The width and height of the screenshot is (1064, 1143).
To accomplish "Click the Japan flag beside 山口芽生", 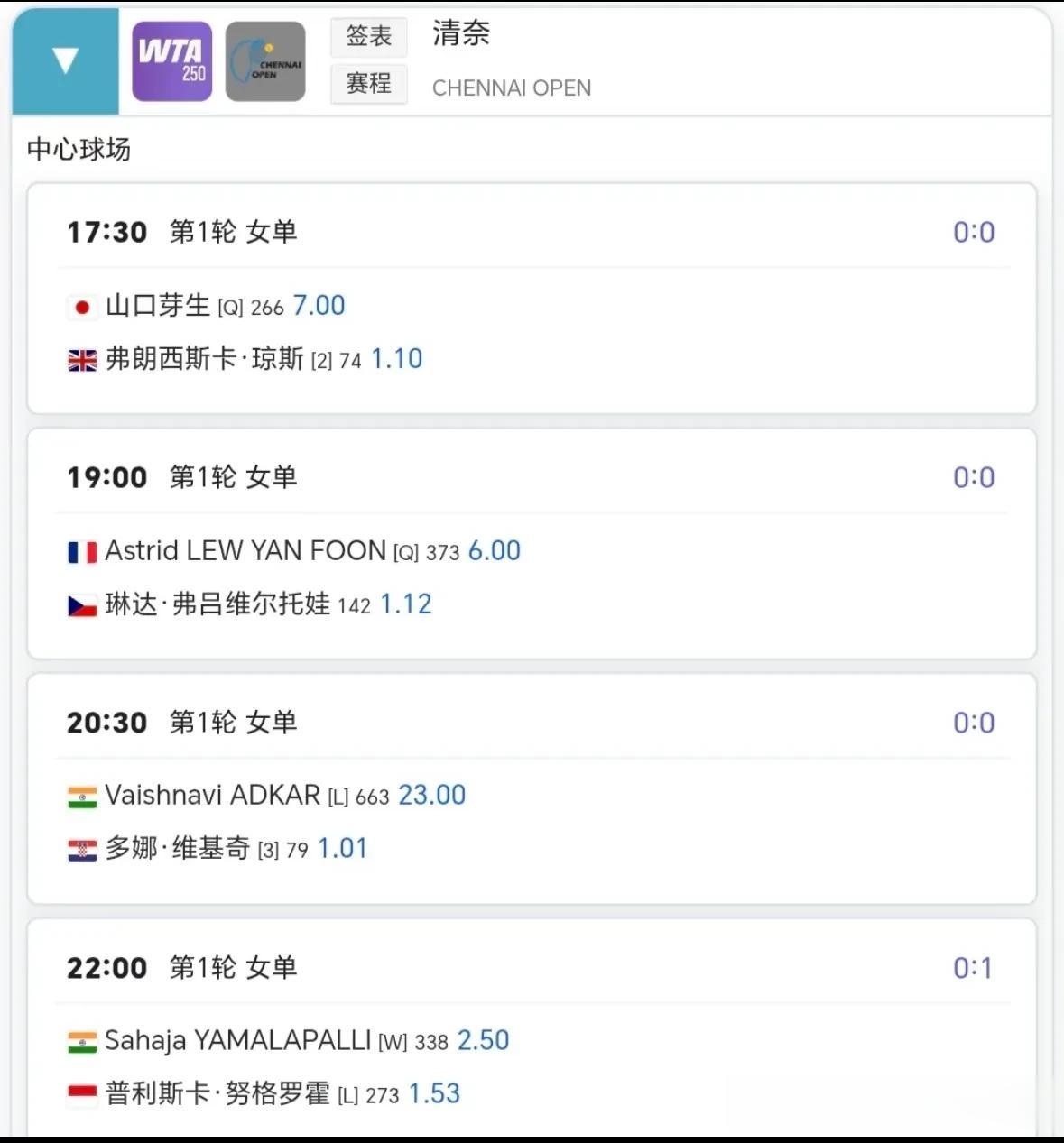I will (x=82, y=308).
